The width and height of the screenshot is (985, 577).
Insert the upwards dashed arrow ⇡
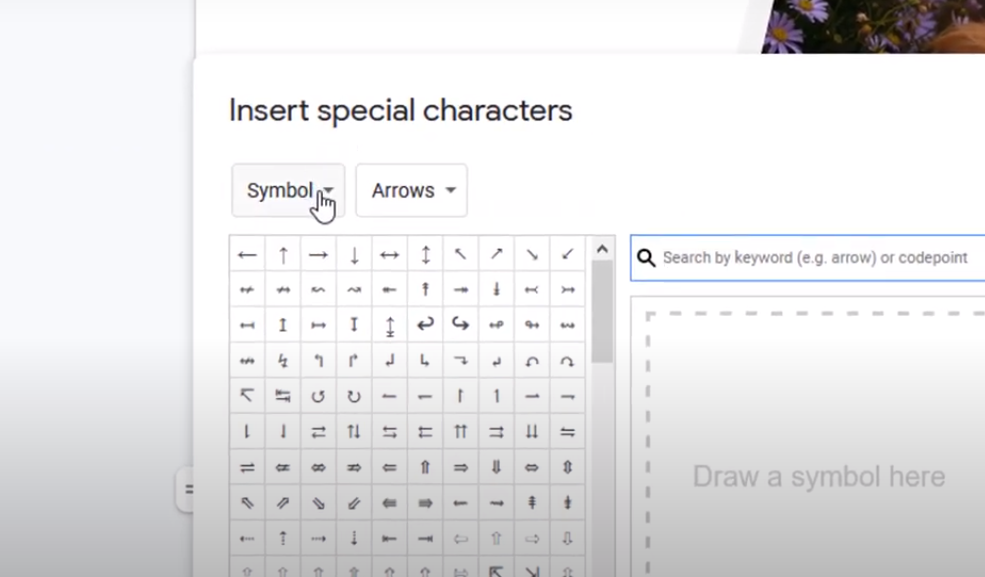[283, 538]
